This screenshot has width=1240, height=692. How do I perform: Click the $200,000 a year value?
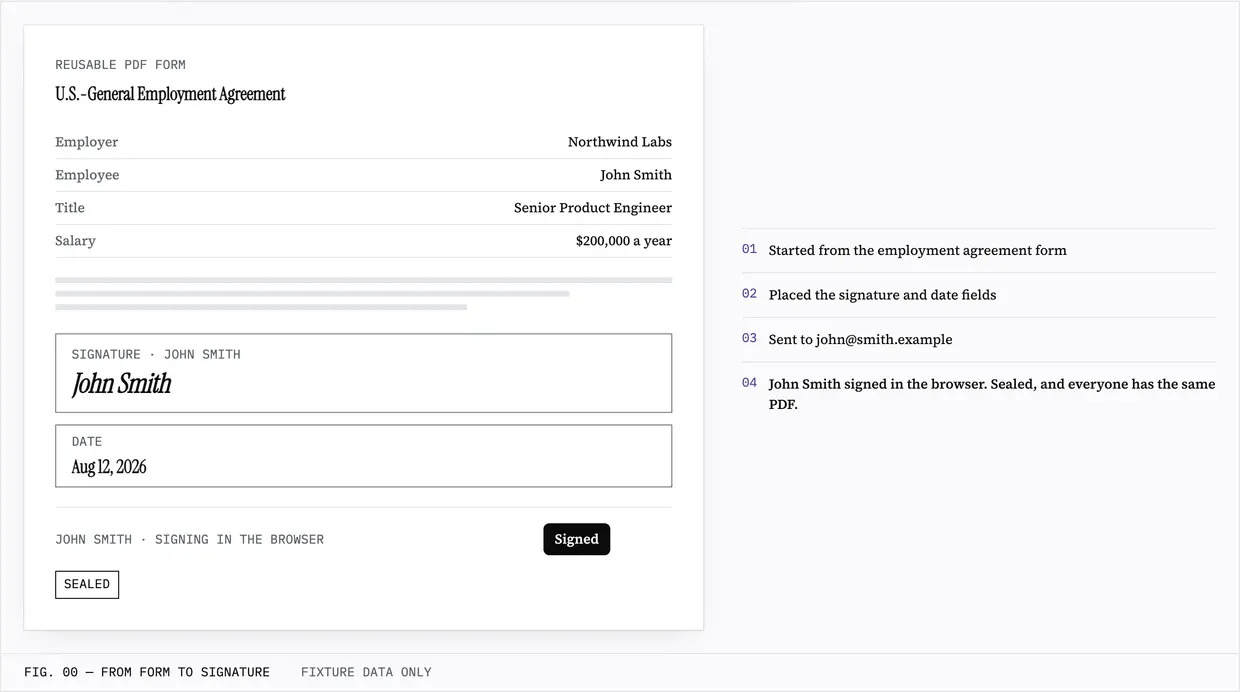click(624, 241)
